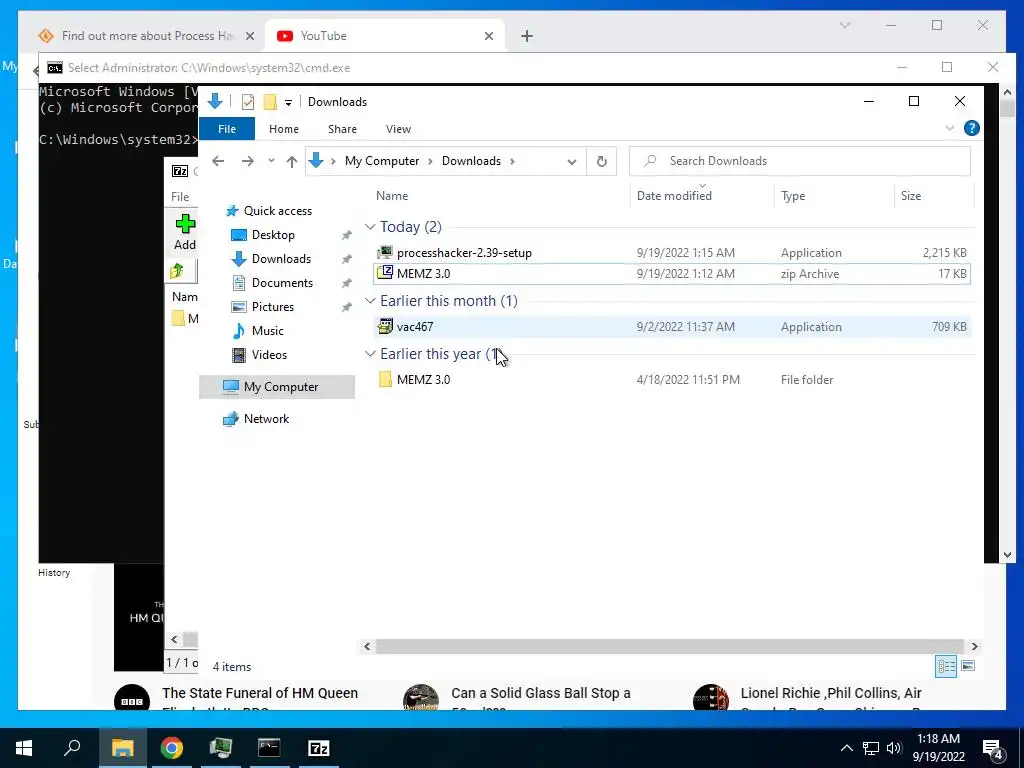Viewport: 1024px width, 768px height.
Task: Show hidden system tray icons
Action: [846, 748]
